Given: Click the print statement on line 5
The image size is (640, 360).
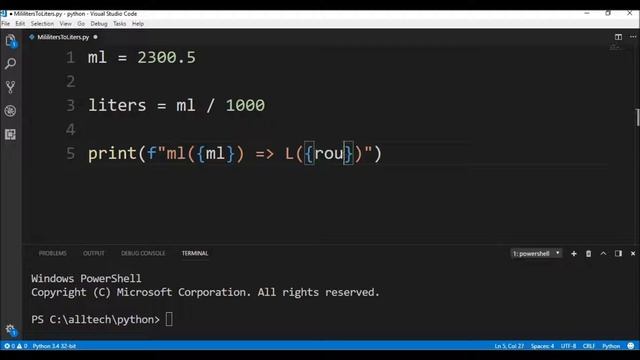Looking at the screenshot, I should (235, 154).
